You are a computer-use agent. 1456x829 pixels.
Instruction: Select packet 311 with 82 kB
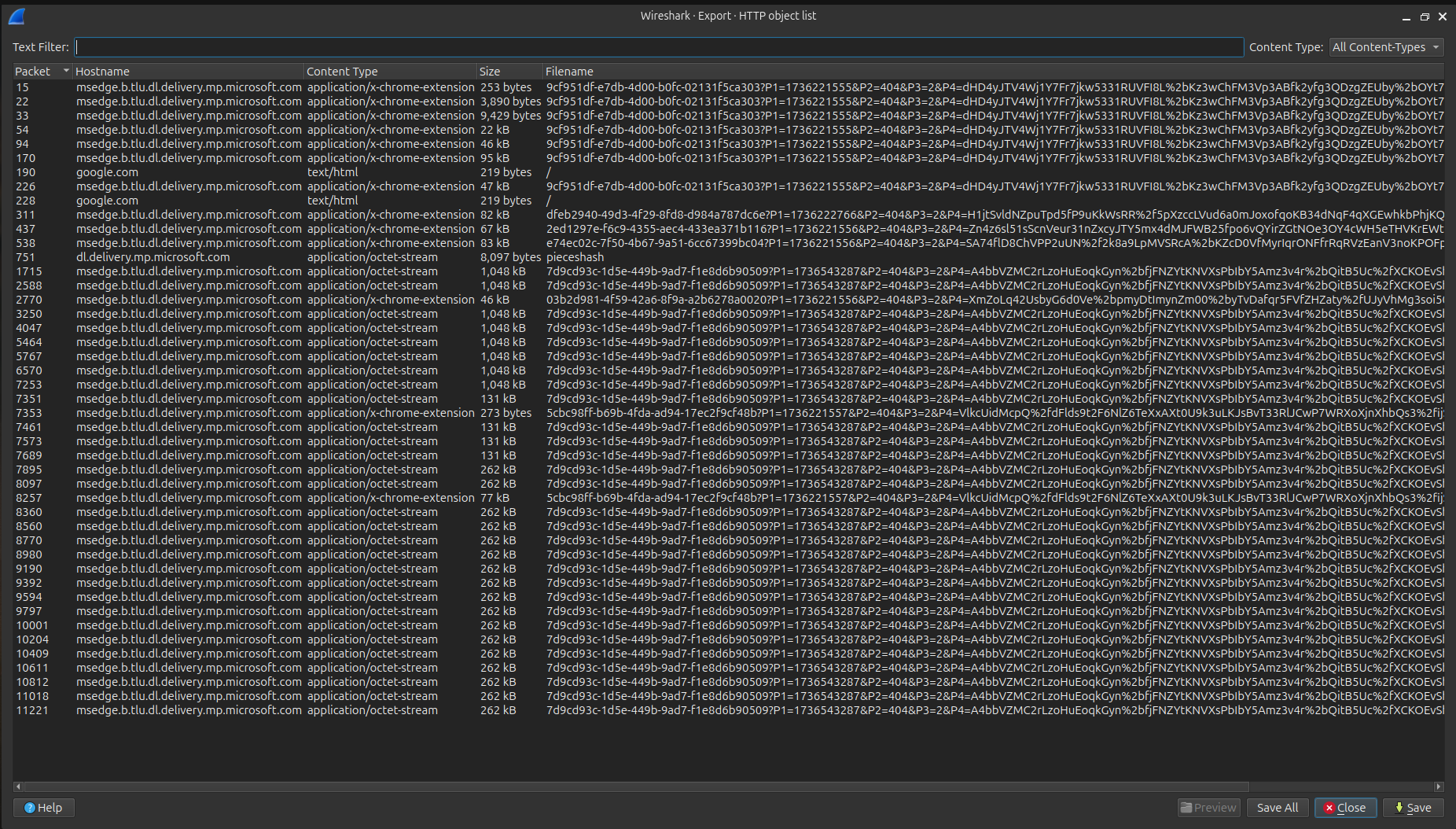pos(729,215)
